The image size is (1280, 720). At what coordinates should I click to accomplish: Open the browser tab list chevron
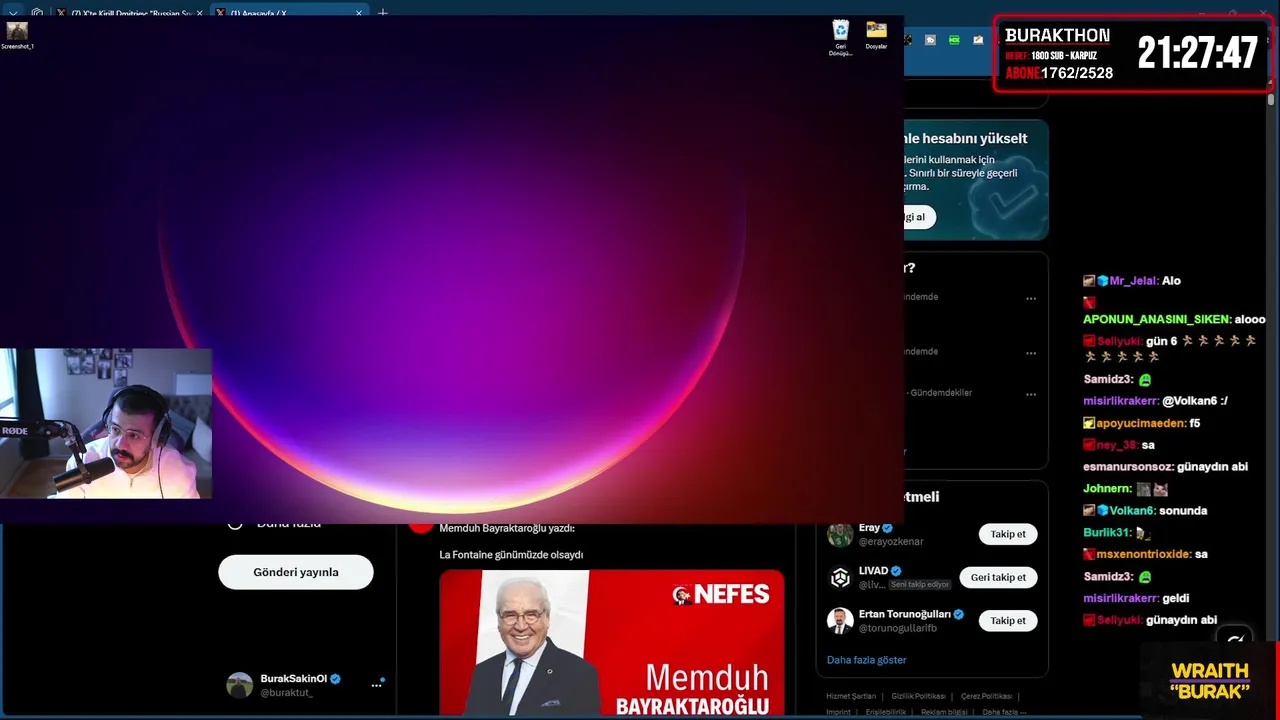click(12, 13)
